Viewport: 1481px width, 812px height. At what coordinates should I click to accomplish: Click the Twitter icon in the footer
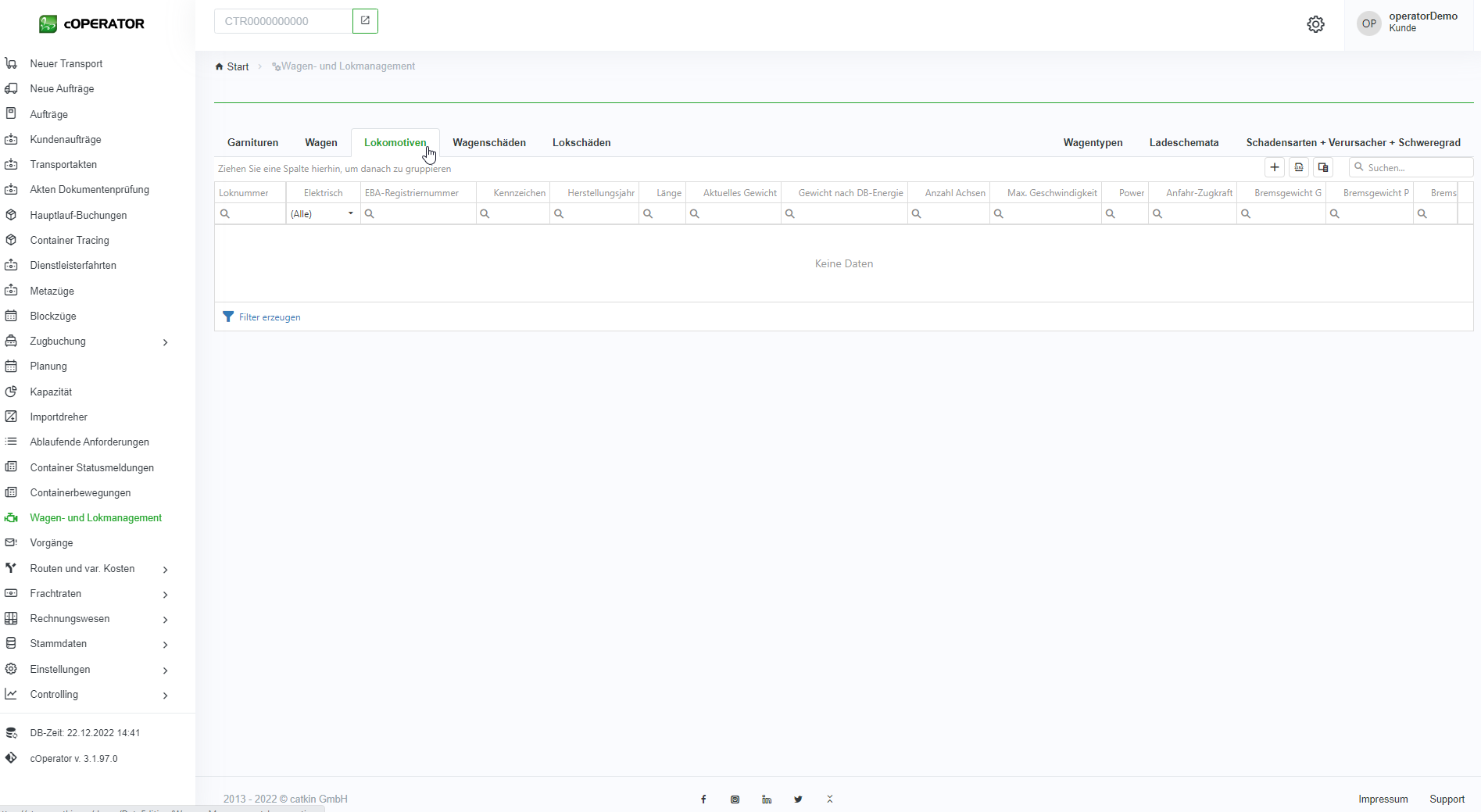click(x=798, y=799)
